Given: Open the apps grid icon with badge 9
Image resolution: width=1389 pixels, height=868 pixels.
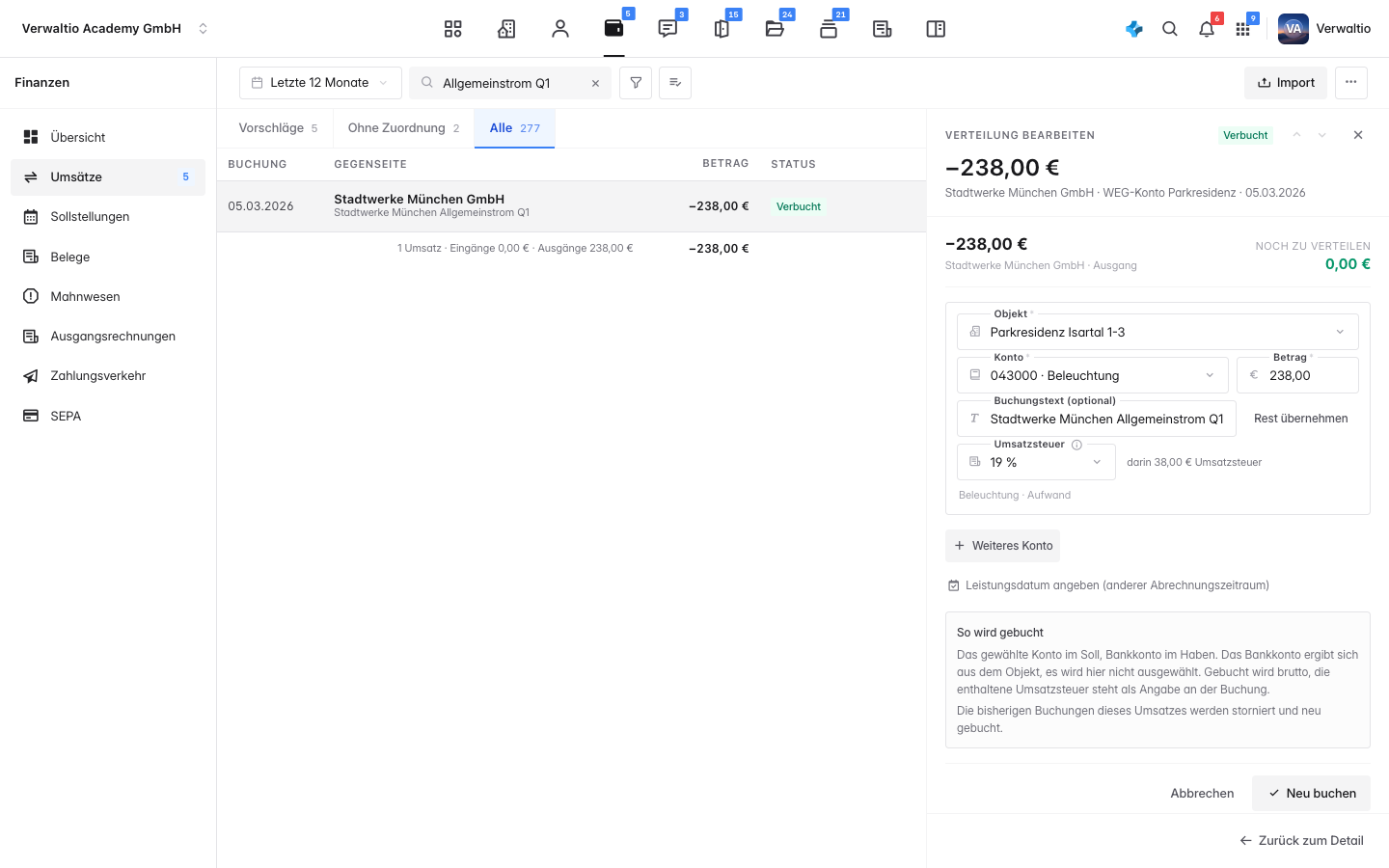Looking at the screenshot, I should point(1243,29).
